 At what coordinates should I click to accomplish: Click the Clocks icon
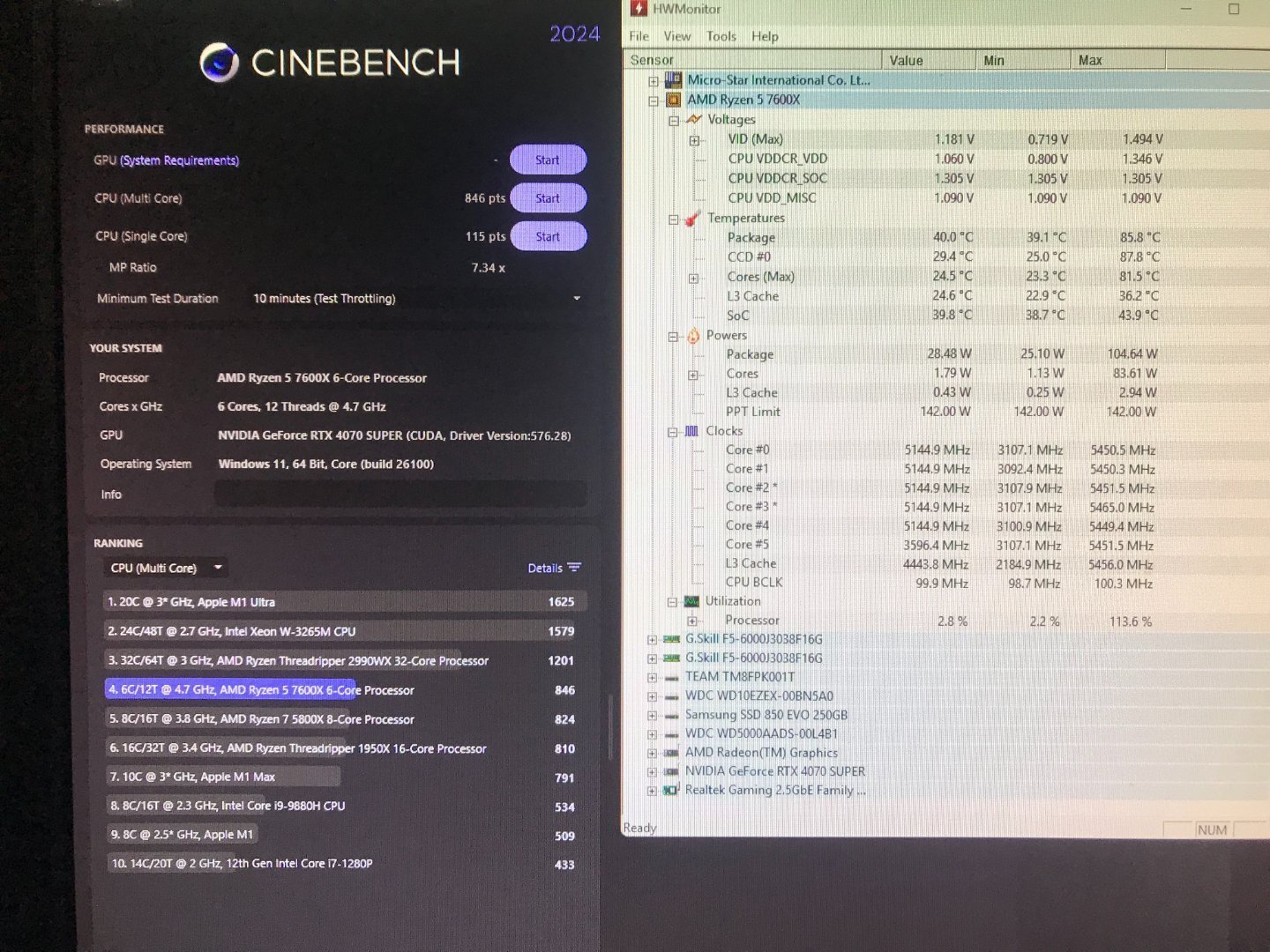[691, 431]
